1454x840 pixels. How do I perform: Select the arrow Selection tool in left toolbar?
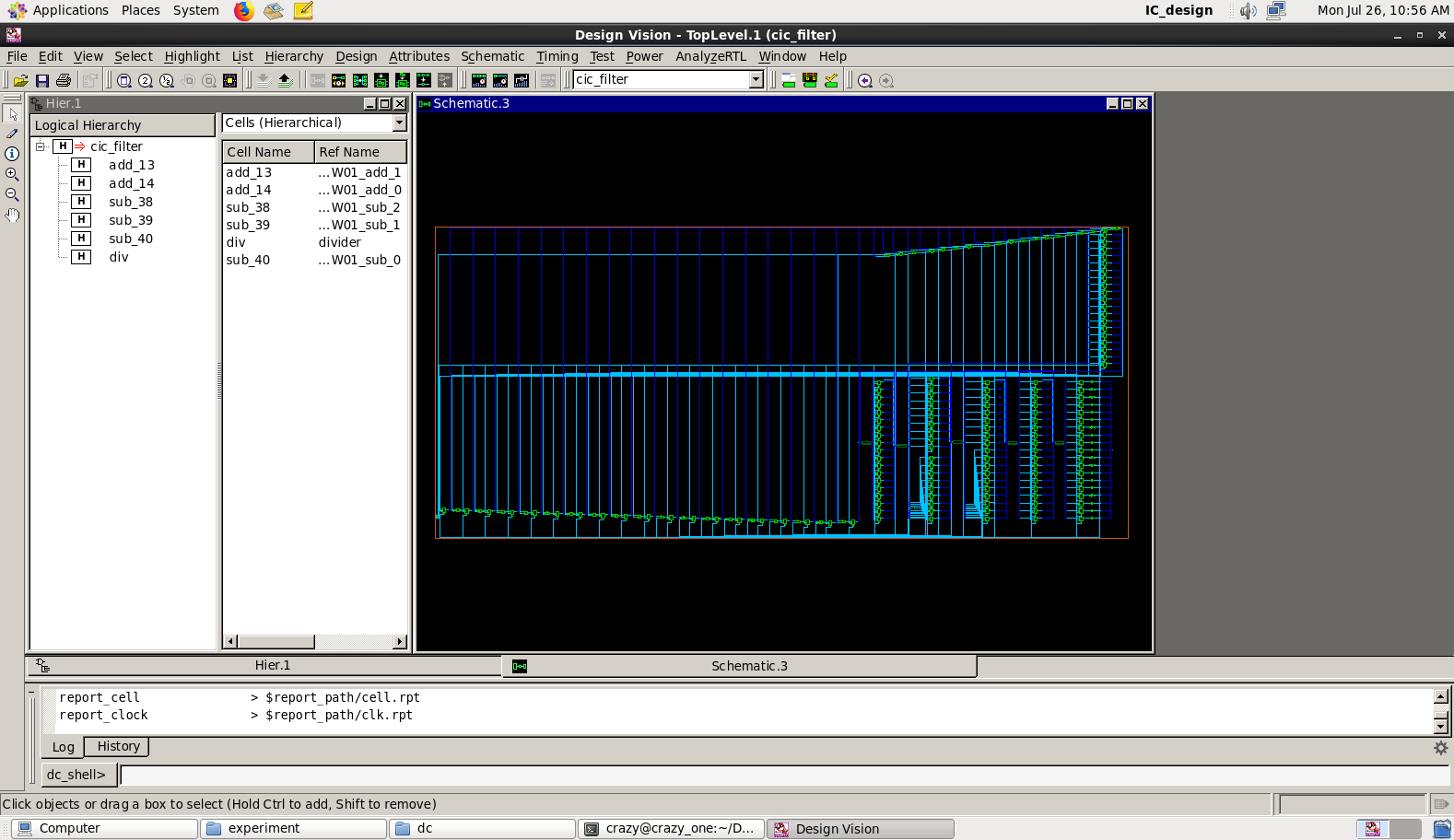point(12,114)
